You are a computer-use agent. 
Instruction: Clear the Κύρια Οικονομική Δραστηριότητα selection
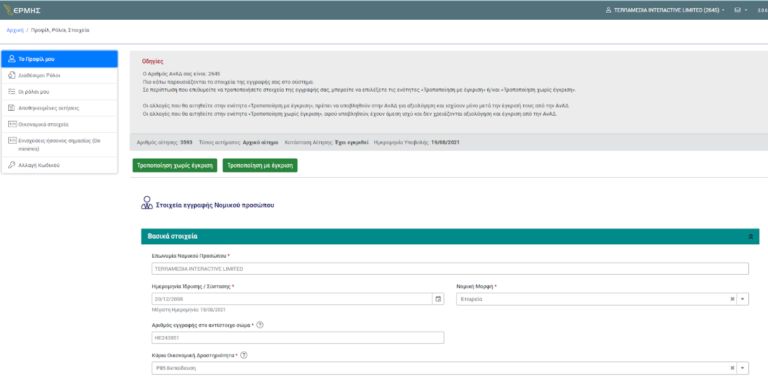pyautogui.click(x=732, y=368)
